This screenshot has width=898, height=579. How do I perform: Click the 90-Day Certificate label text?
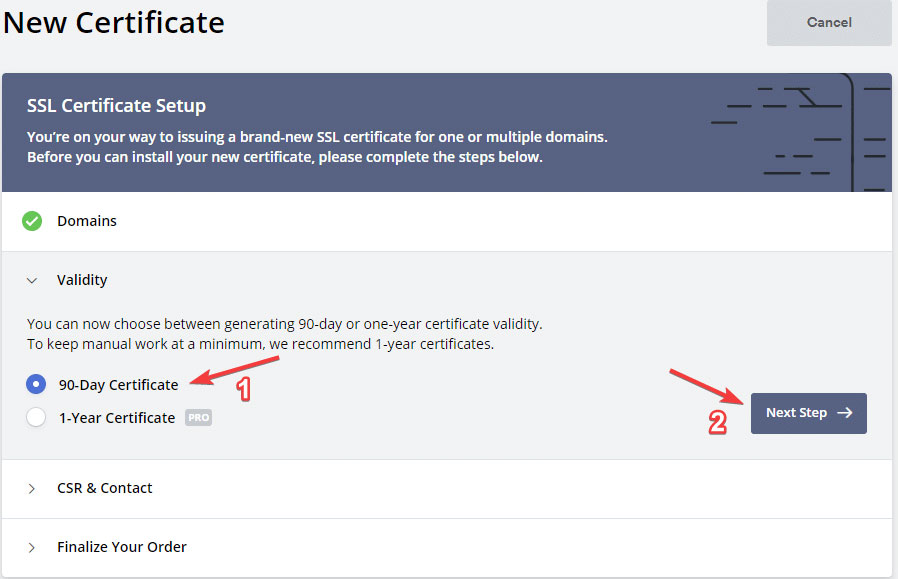[116, 384]
